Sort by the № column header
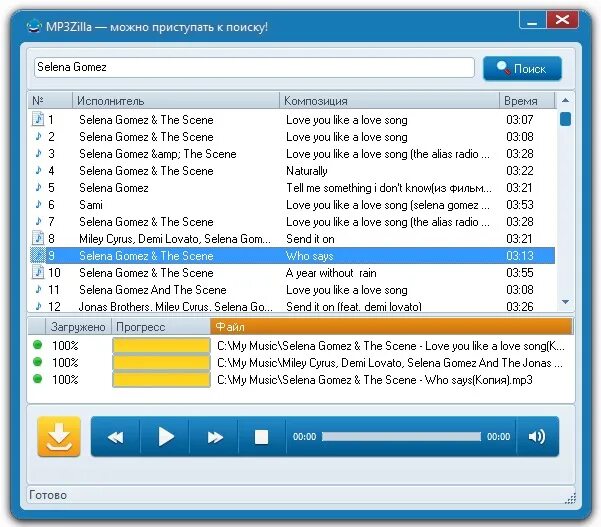Viewport: 601px width, 527px height. tap(50, 101)
